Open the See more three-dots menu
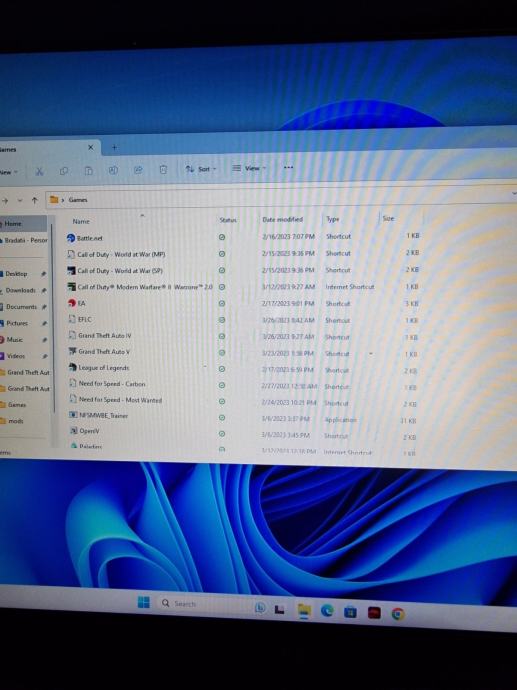The image size is (517, 690). coord(288,167)
